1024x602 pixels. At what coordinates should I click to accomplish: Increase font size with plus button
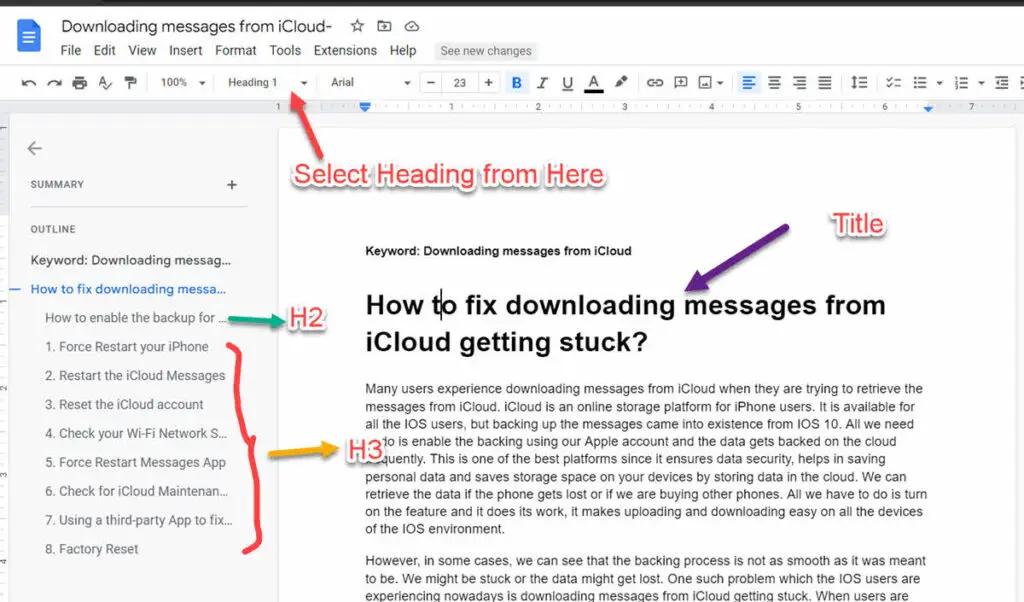488,83
